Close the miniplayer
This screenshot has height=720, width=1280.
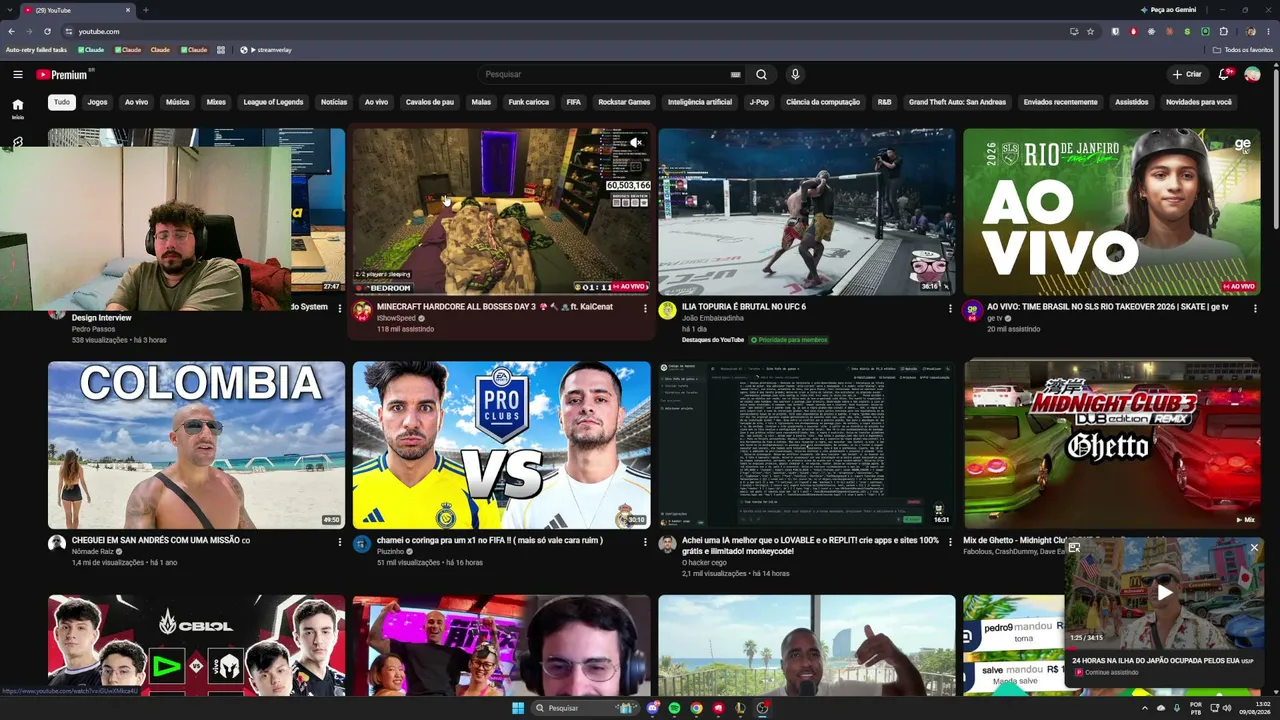(1254, 548)
